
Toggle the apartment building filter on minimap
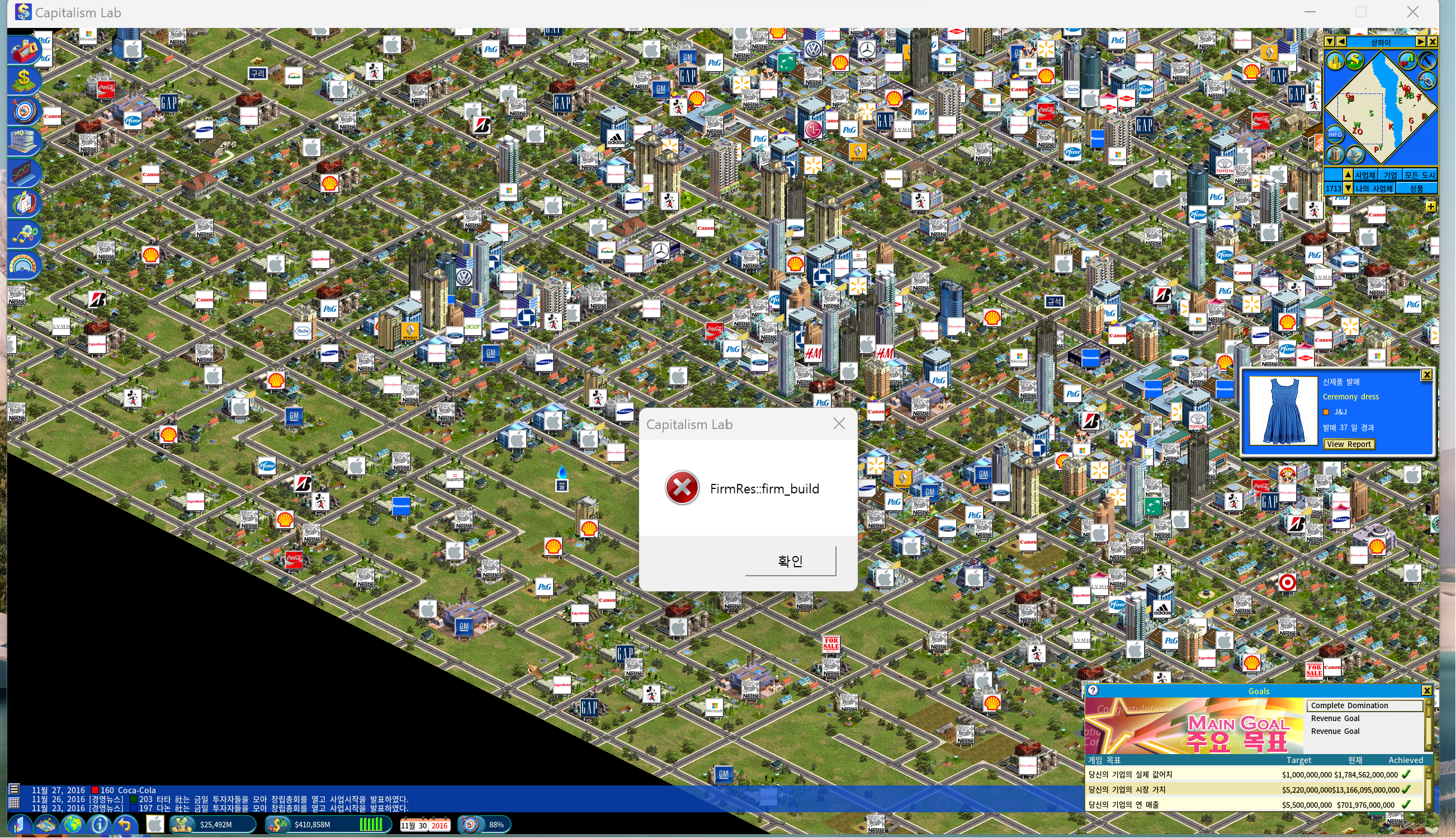point(1335,154)
